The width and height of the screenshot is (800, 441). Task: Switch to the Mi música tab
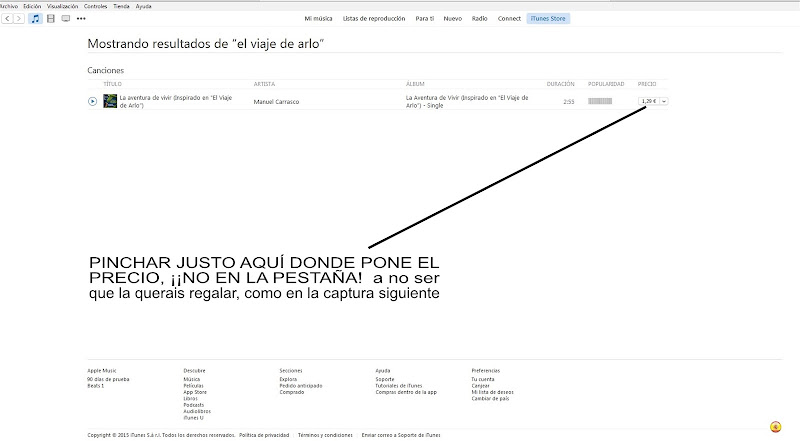[x=318, y=19]
